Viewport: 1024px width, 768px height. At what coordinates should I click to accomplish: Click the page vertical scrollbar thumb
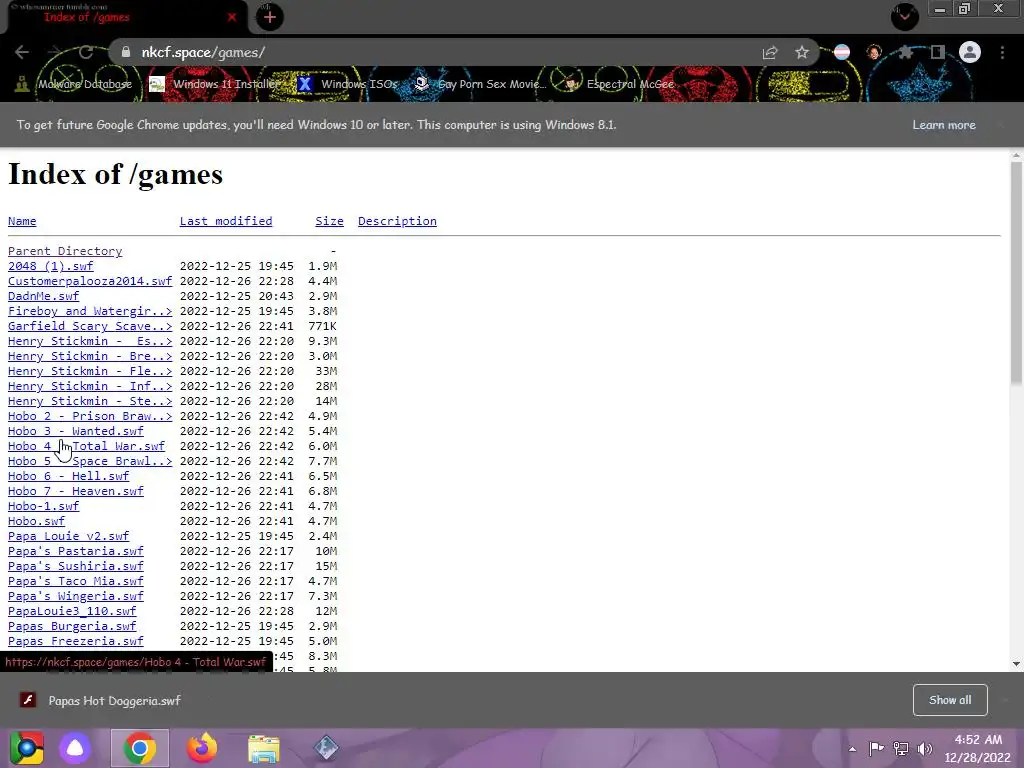coord(1016,272)
